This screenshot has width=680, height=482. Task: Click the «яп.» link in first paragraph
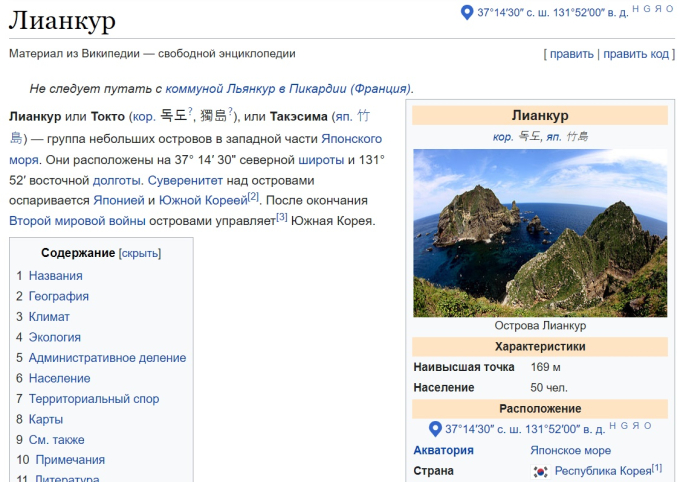[x=344, y=117]
